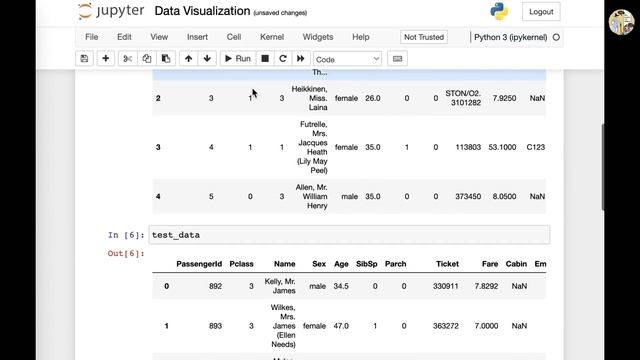Click the page vertical scrollbar thumb

click(602, 167)
